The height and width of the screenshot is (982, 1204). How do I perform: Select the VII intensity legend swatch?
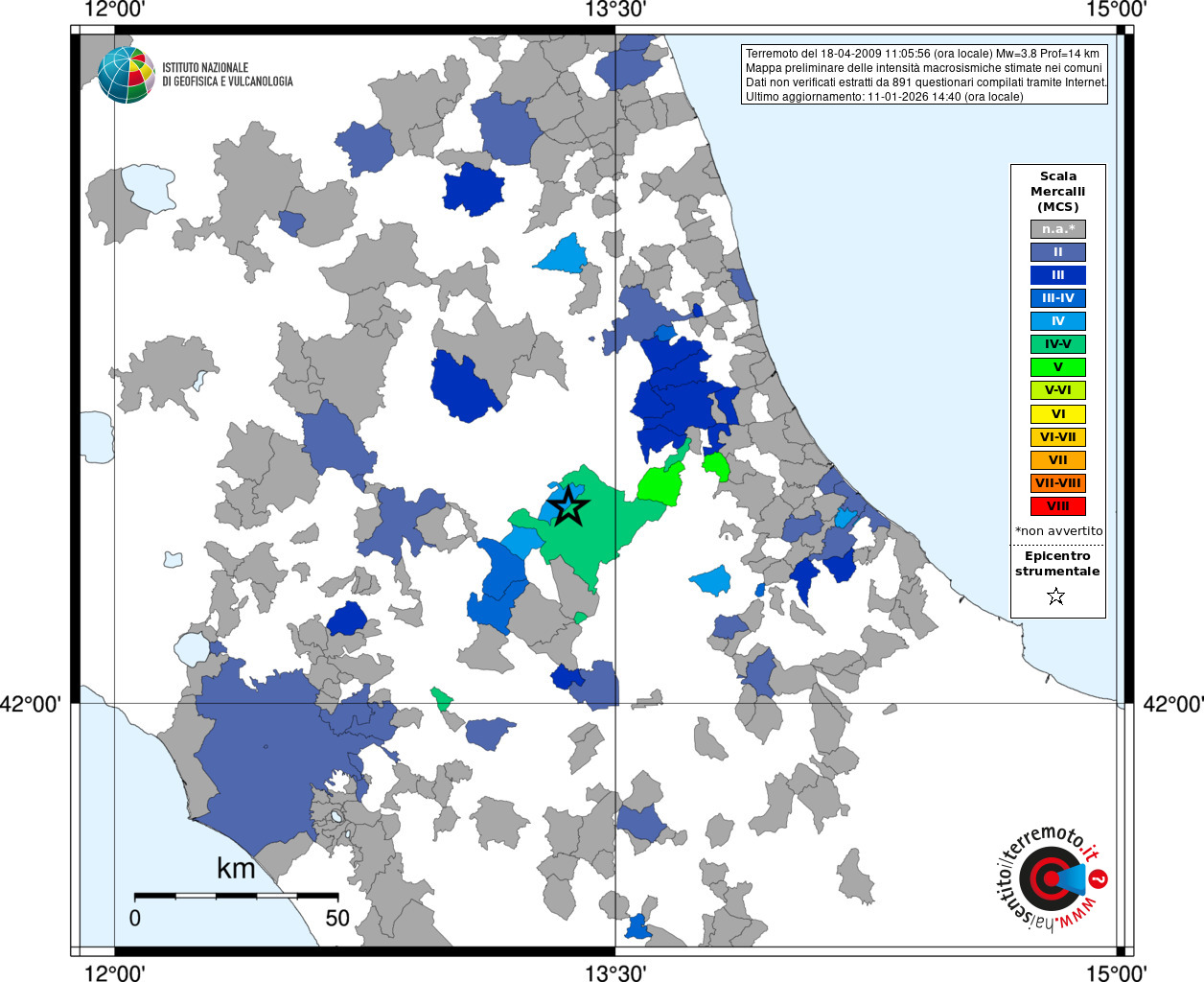click(x=1058, y=460)
